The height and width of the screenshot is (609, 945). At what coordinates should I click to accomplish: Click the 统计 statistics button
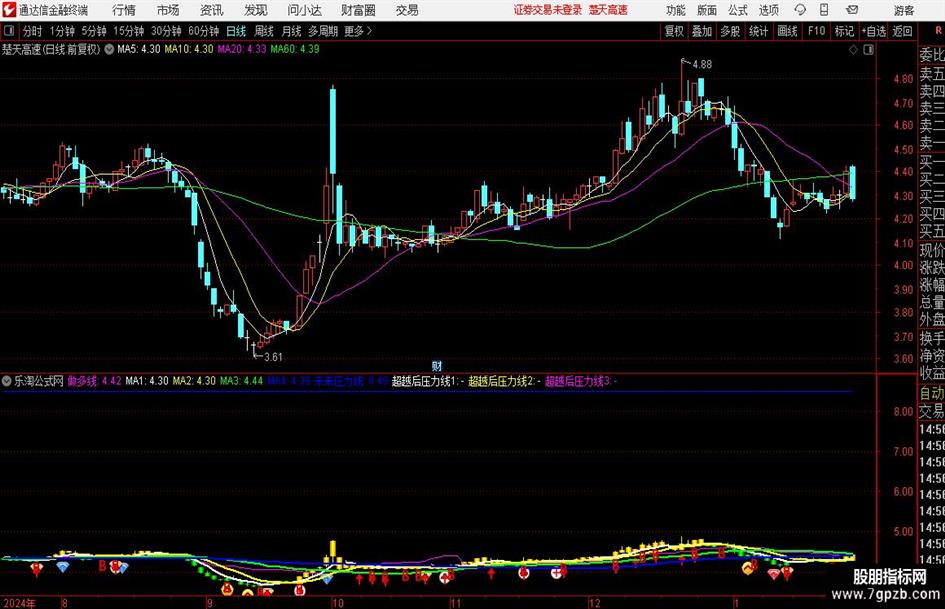pos(759,31)
